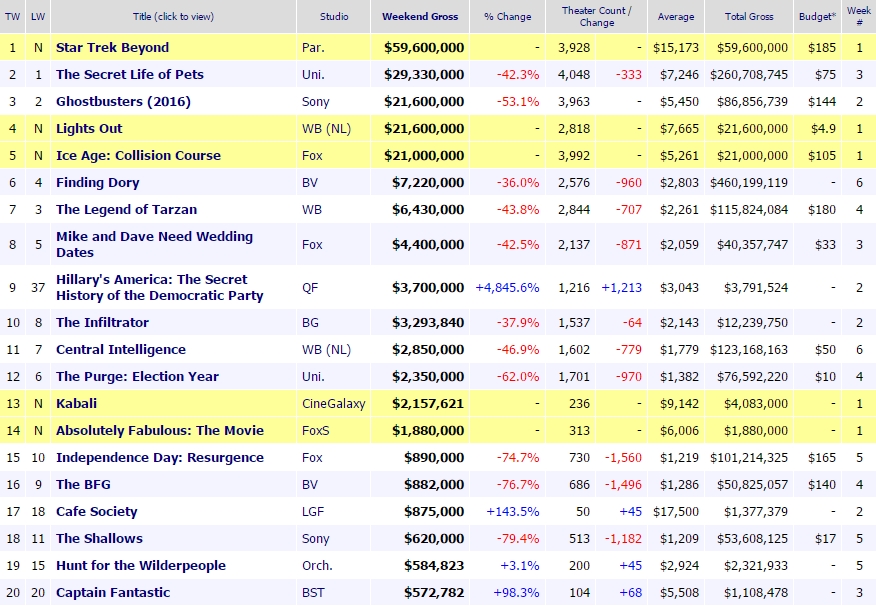This screenshot has height=606, width=876.
Task: Open Mike and Dave Need Wedding Dates link
Action: point(155,244)
